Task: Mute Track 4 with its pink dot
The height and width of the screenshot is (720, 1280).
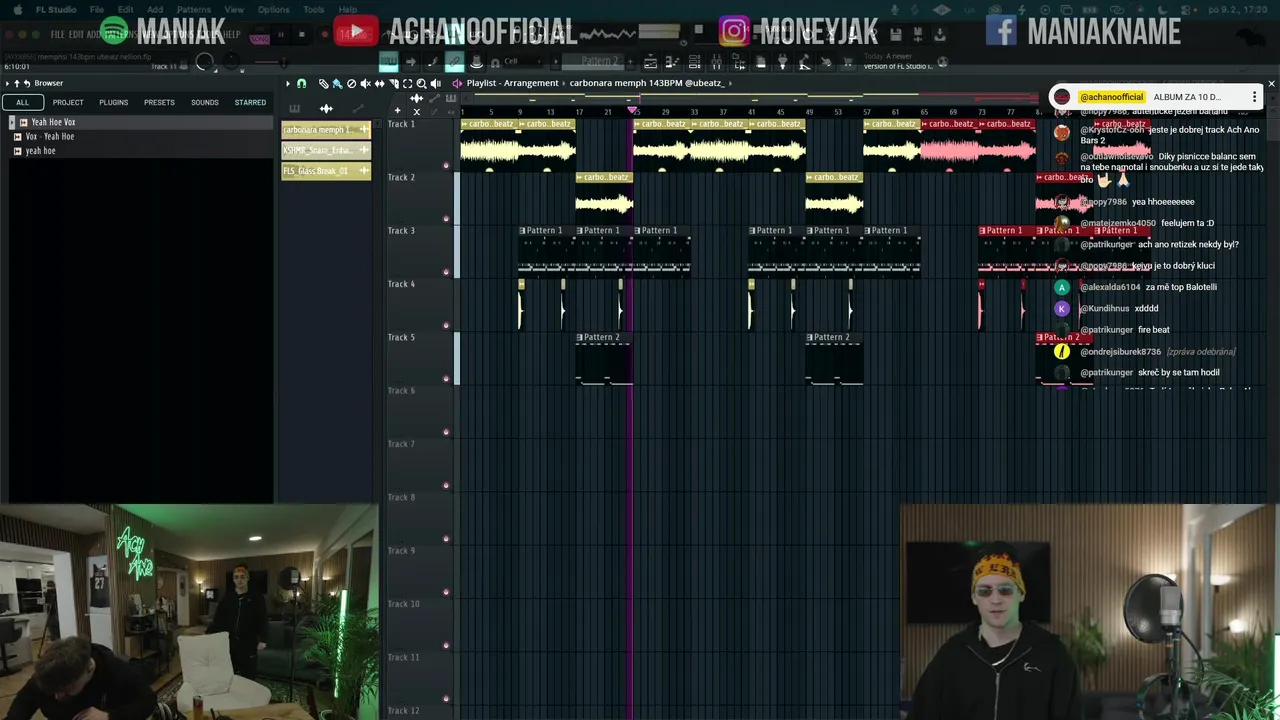Action: (x=446, y=325)
